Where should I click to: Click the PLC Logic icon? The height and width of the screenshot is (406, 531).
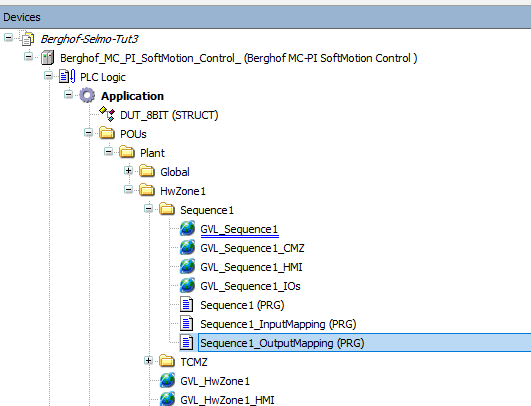pyautogui.click(x=67, y=77)
